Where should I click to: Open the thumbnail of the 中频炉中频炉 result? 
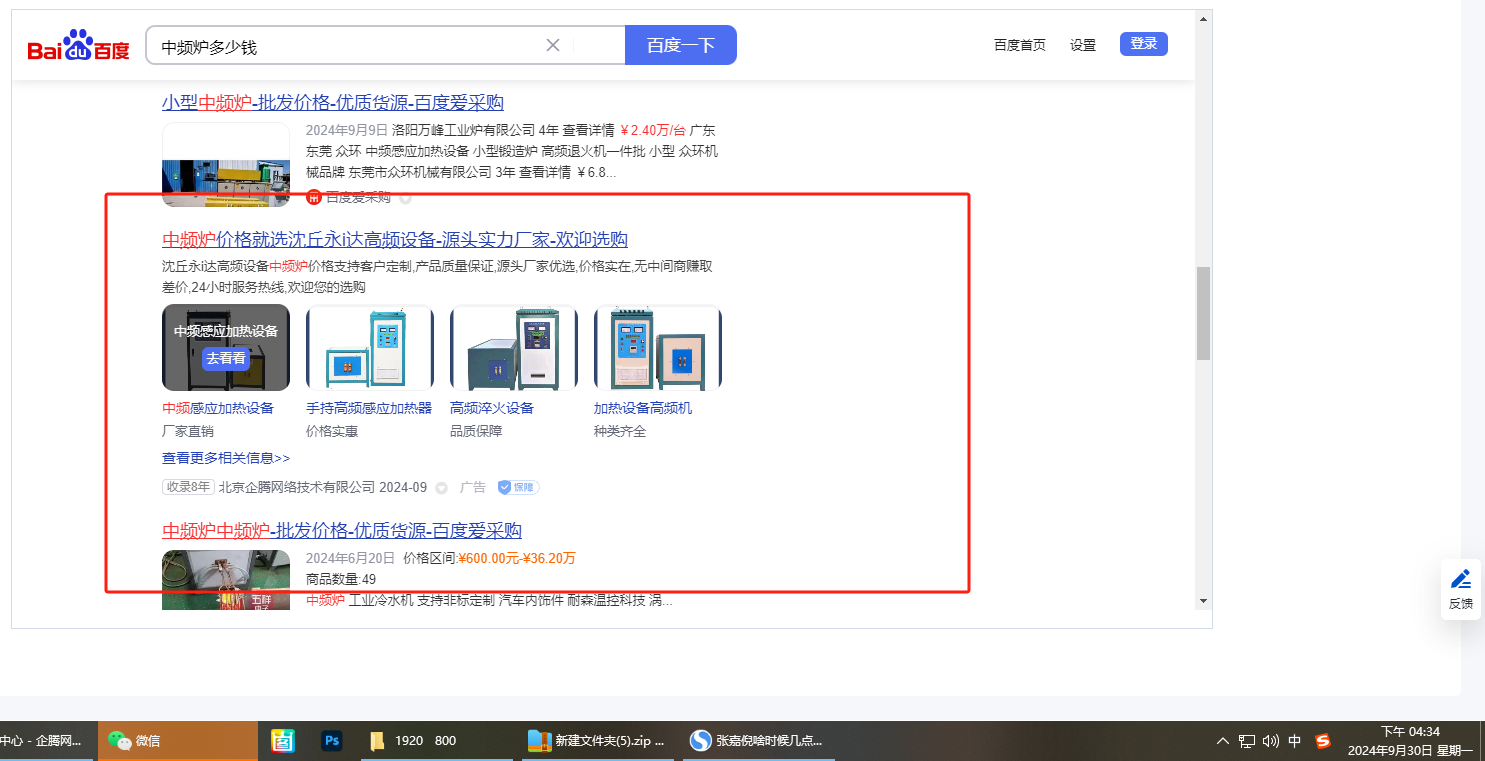click(x=226, y=579)
